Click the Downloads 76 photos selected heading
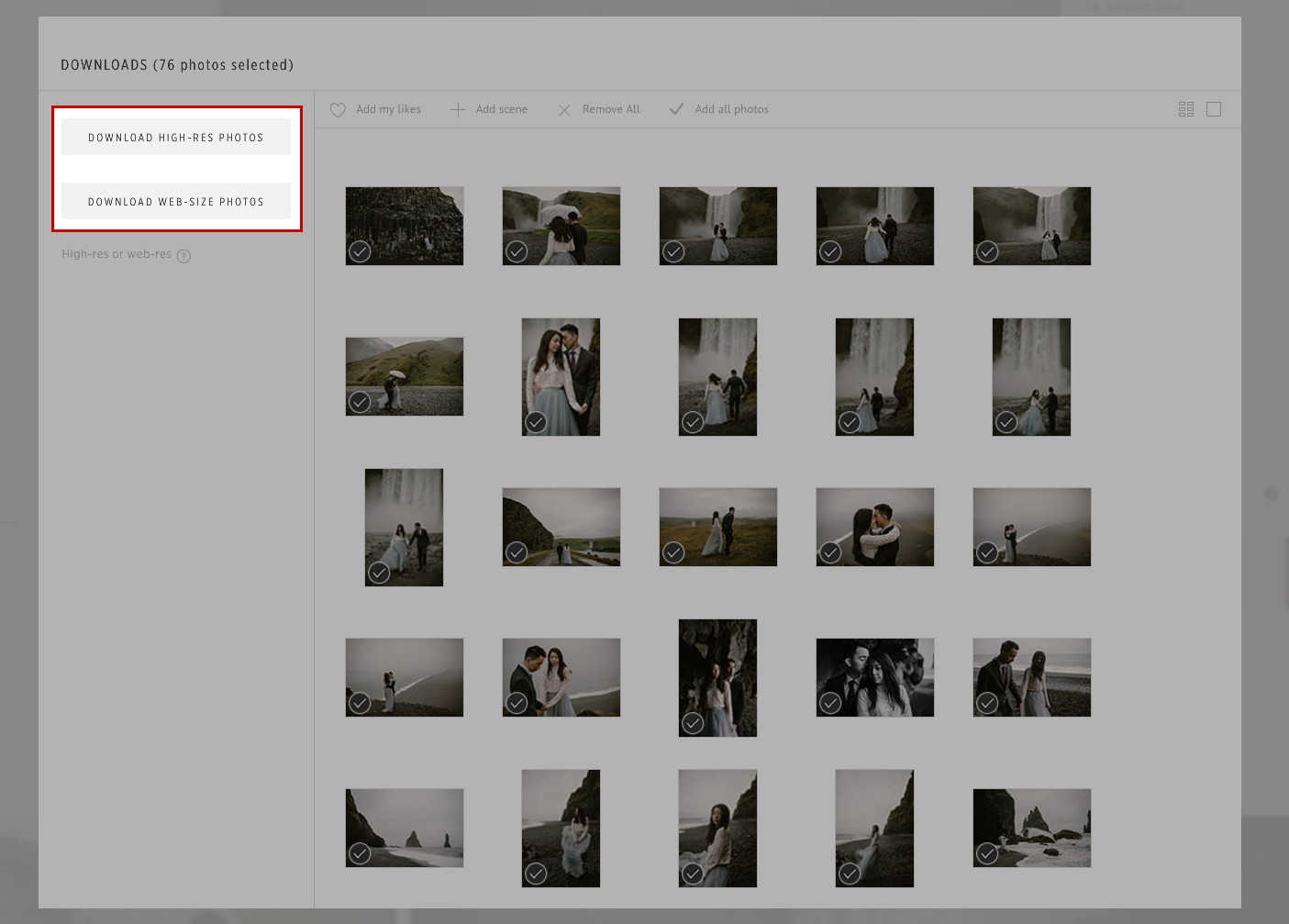Screen dimensions: 1289x924 tap(177, 65)
